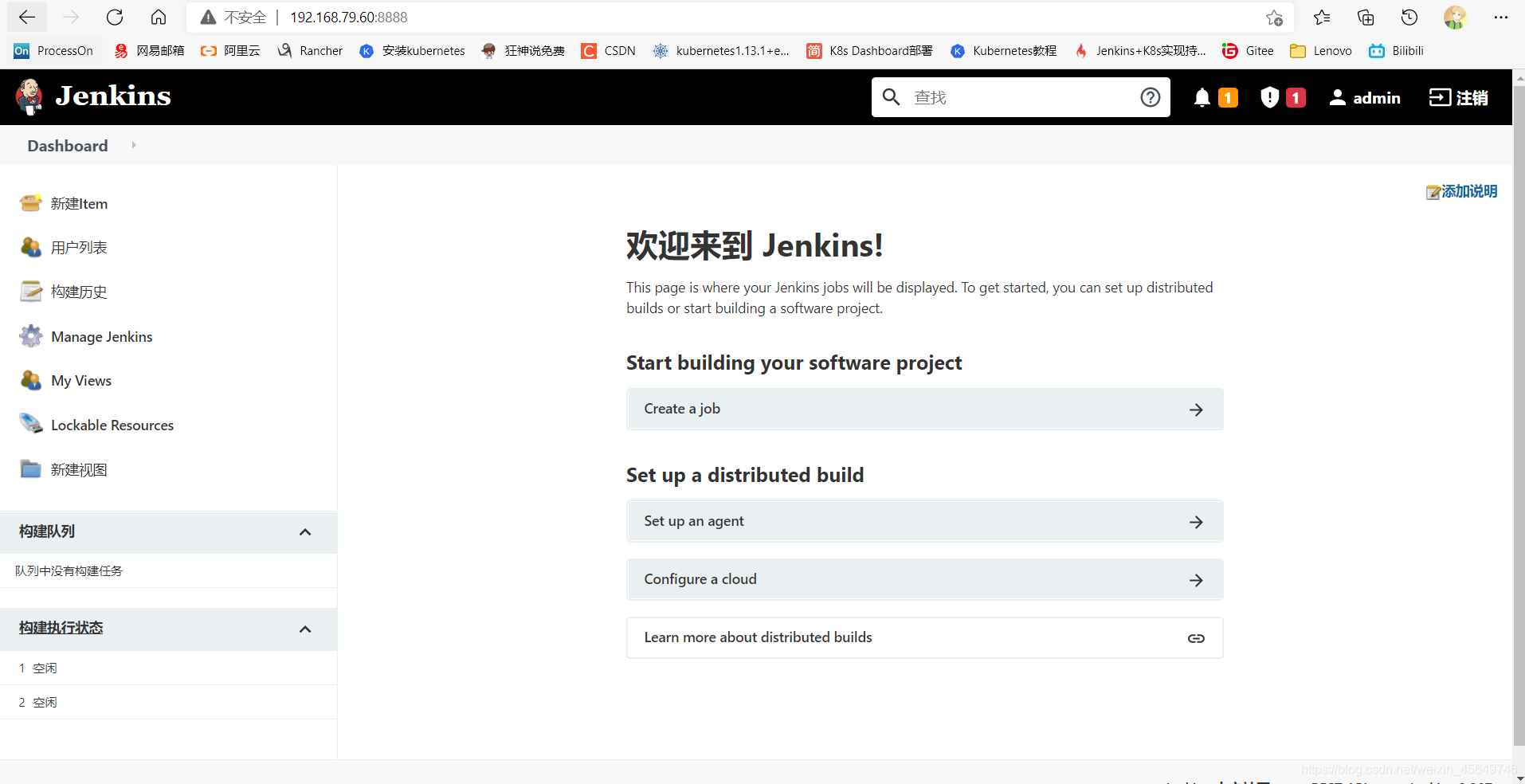Screen dimensions: 1525x784
Task: Collapse the 构建队列 panel chevron
Action: pos(305,532)
